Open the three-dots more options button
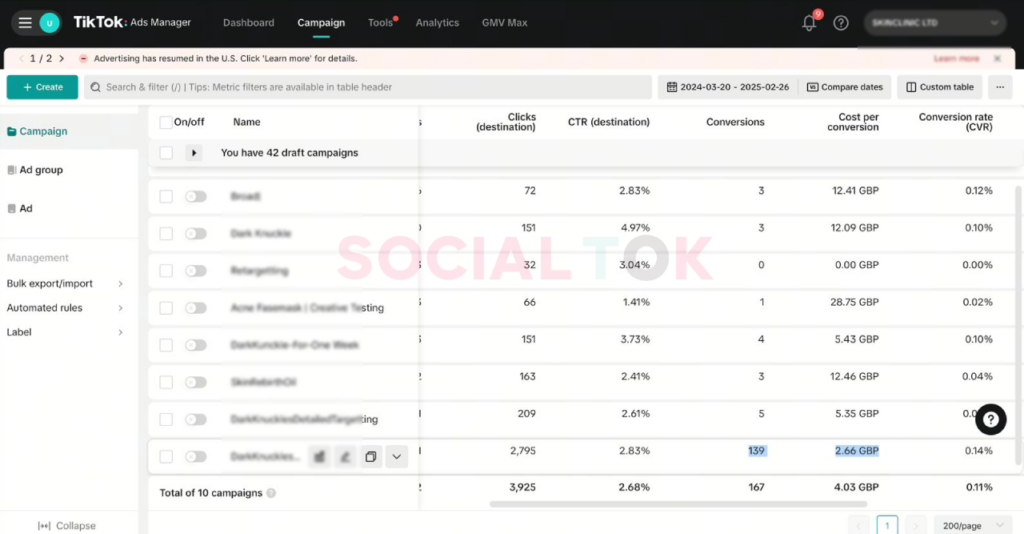The width and height of the screenshot is (1024, 534). pos(999,87)
